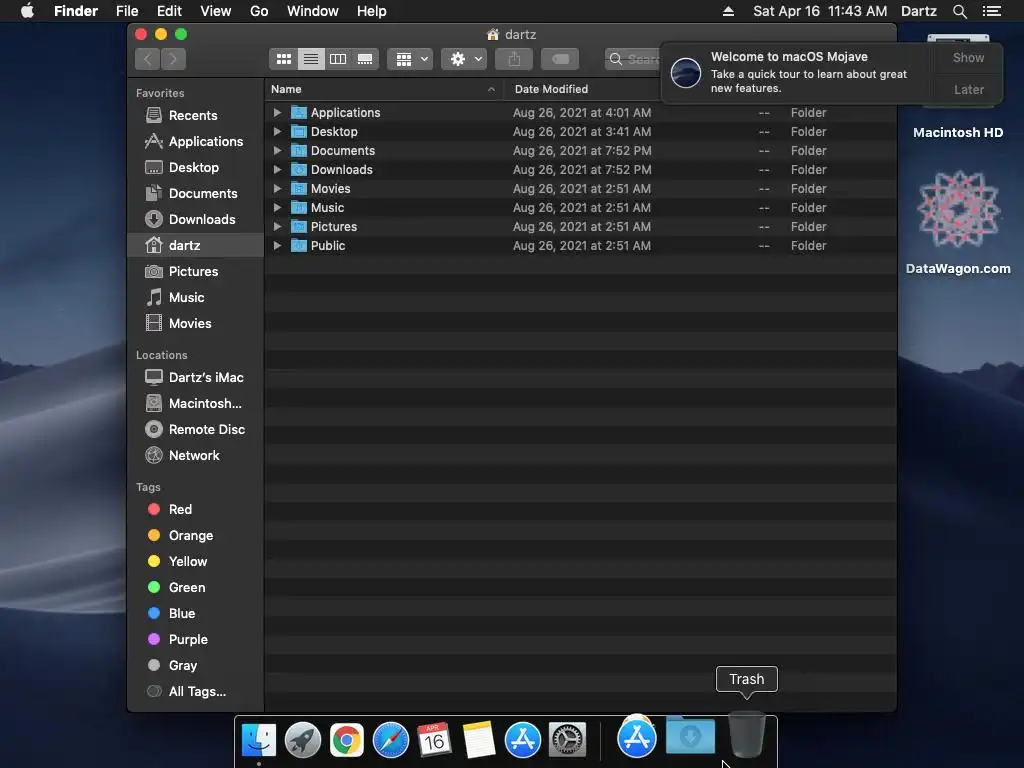Launch Google Chrome from the Dock
The width and height of the screenshot is (1024, 768).
tap(347, 740)
